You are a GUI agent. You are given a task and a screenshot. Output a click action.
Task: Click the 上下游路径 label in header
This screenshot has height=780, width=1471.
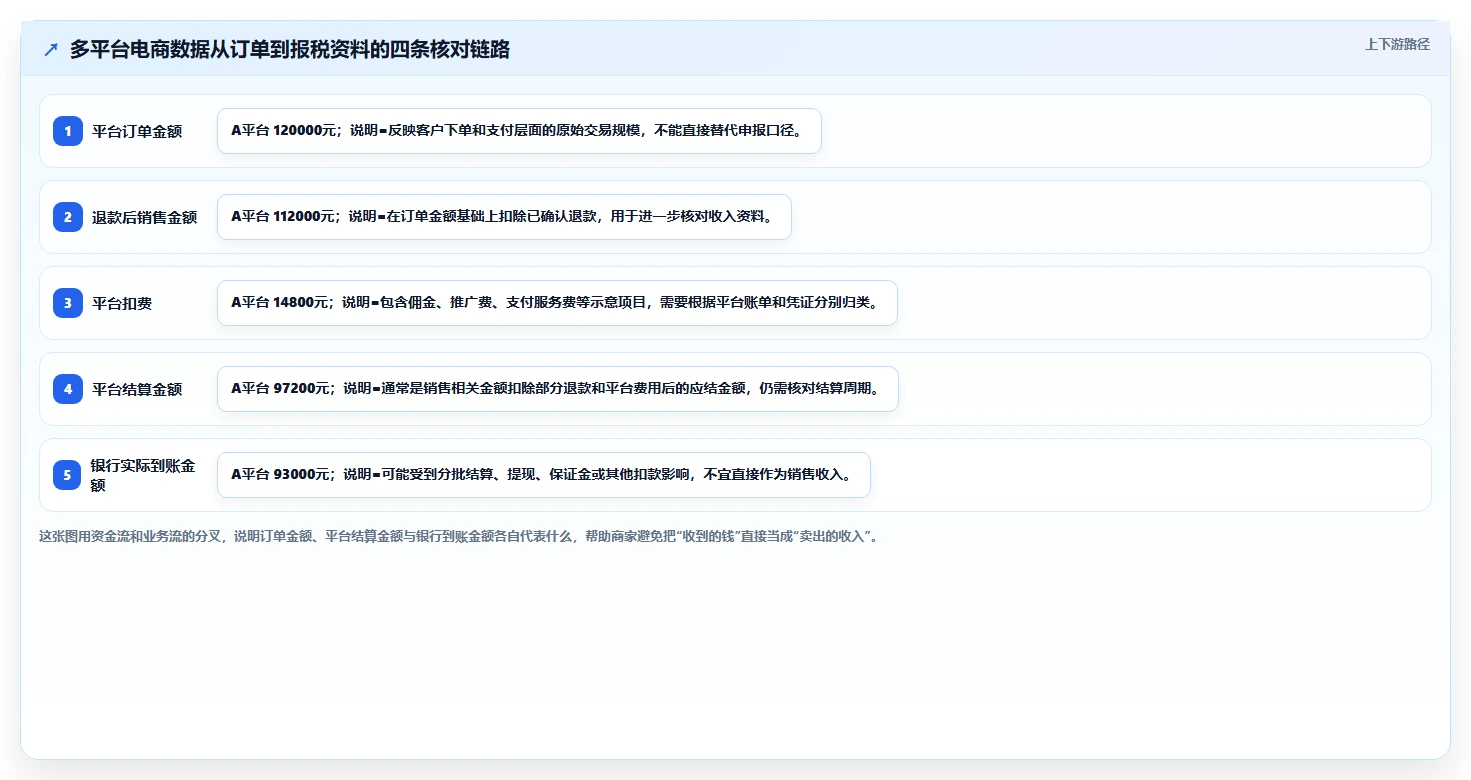[x=1397, y=44]
